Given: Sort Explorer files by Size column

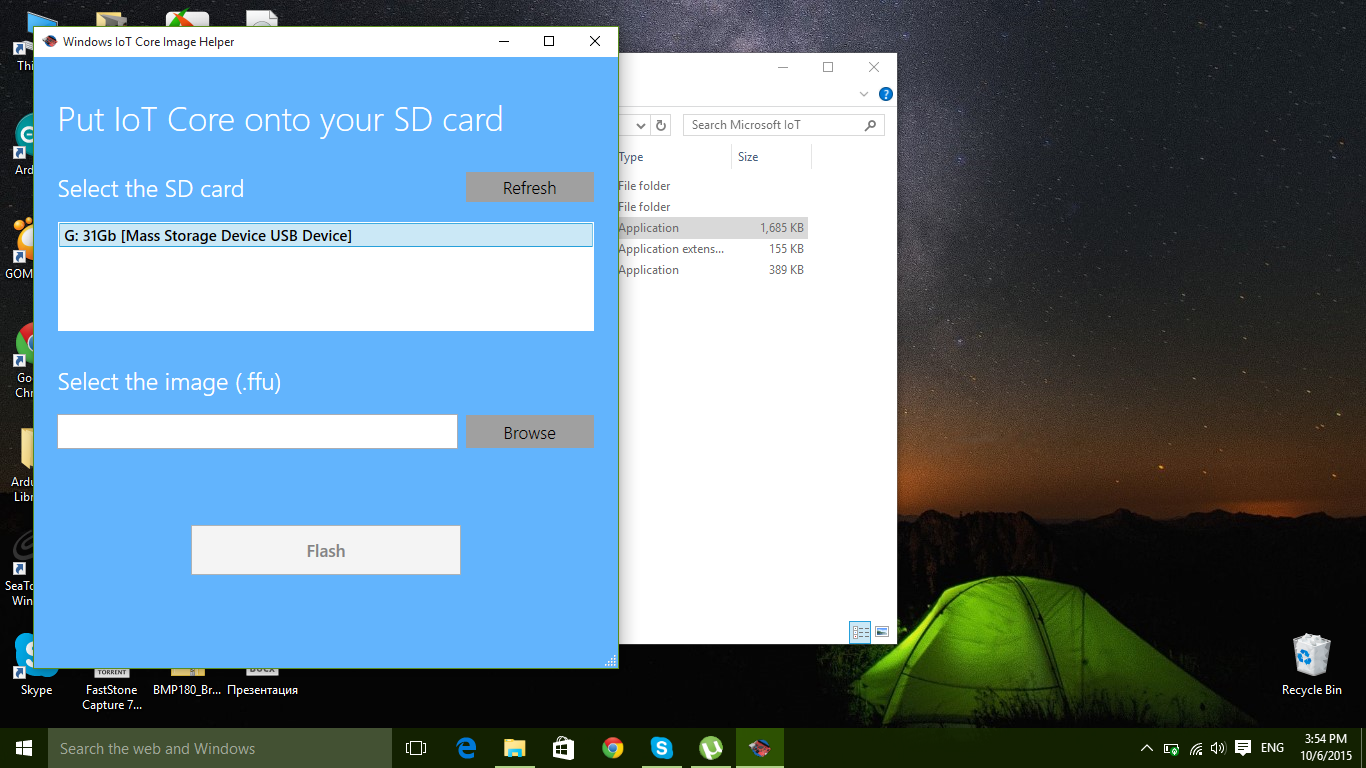Looking at the screenshot, I should [771, 157].
